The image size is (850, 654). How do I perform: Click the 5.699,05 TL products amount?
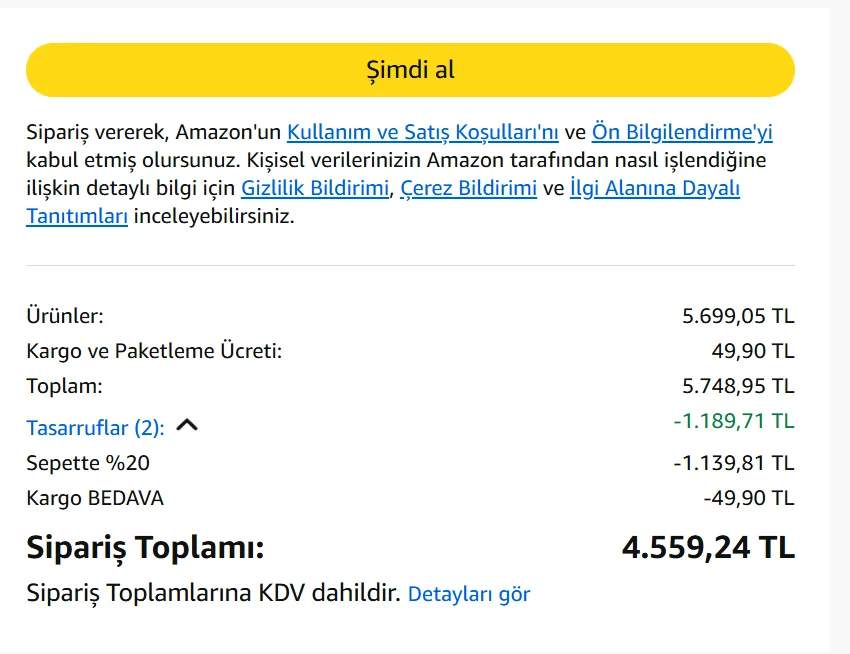tap(738, 316)
